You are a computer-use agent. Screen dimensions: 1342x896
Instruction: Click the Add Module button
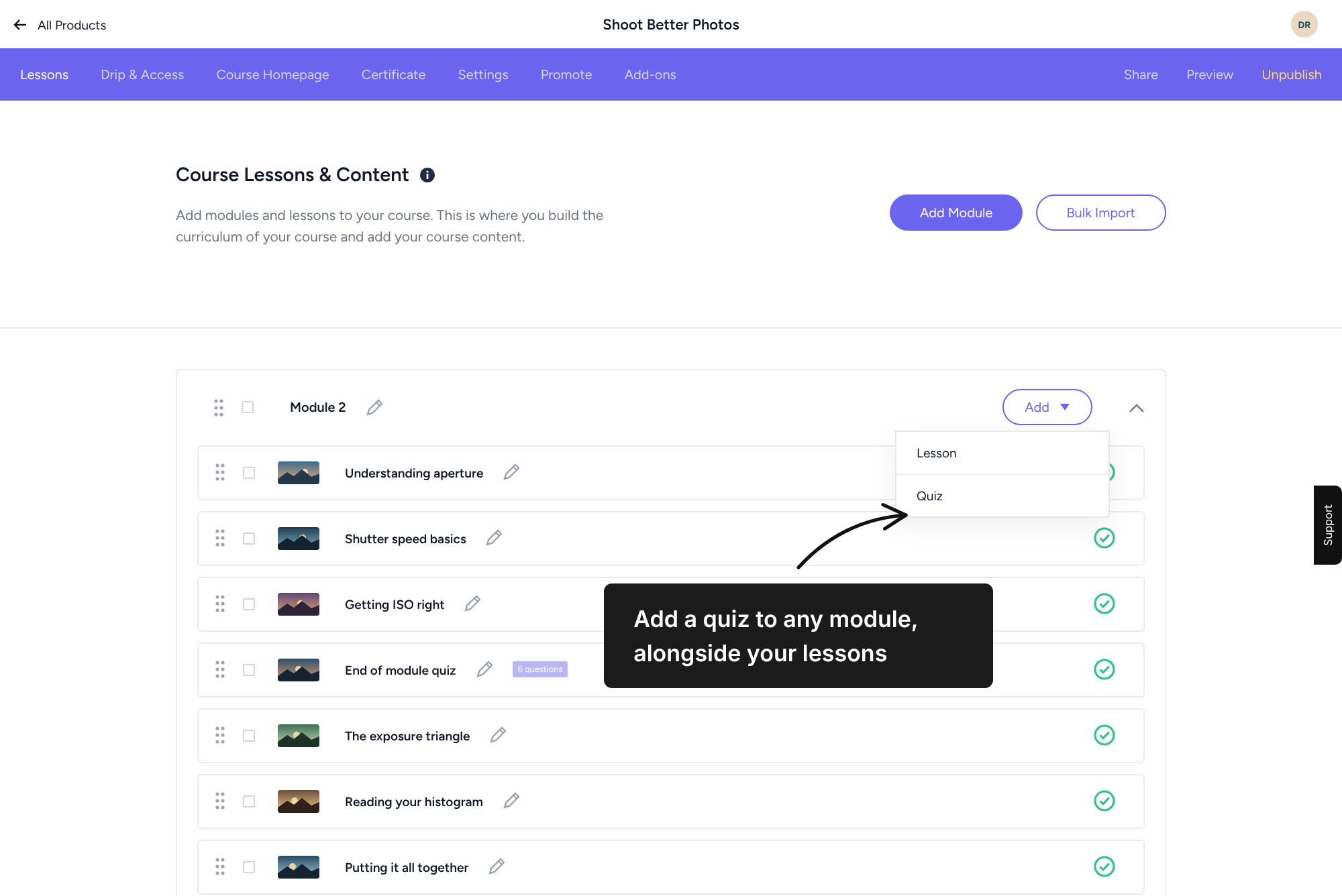pos(956,213)
